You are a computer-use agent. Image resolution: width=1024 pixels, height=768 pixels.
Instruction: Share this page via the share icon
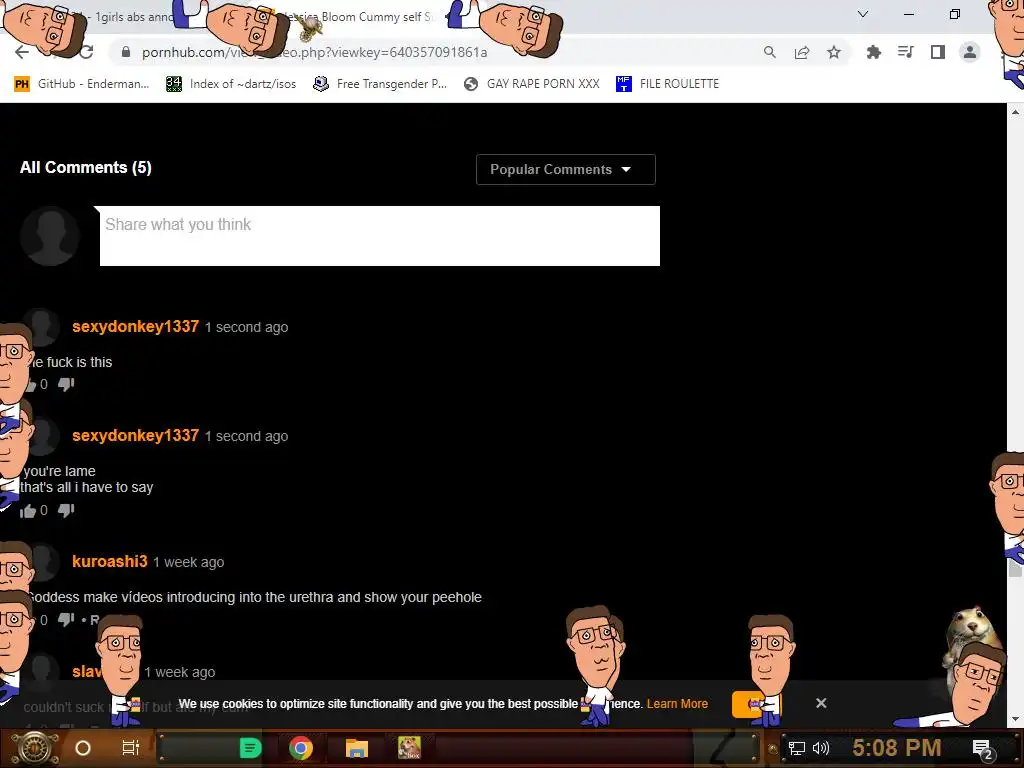pyautogui.click(x=802, y=52)
